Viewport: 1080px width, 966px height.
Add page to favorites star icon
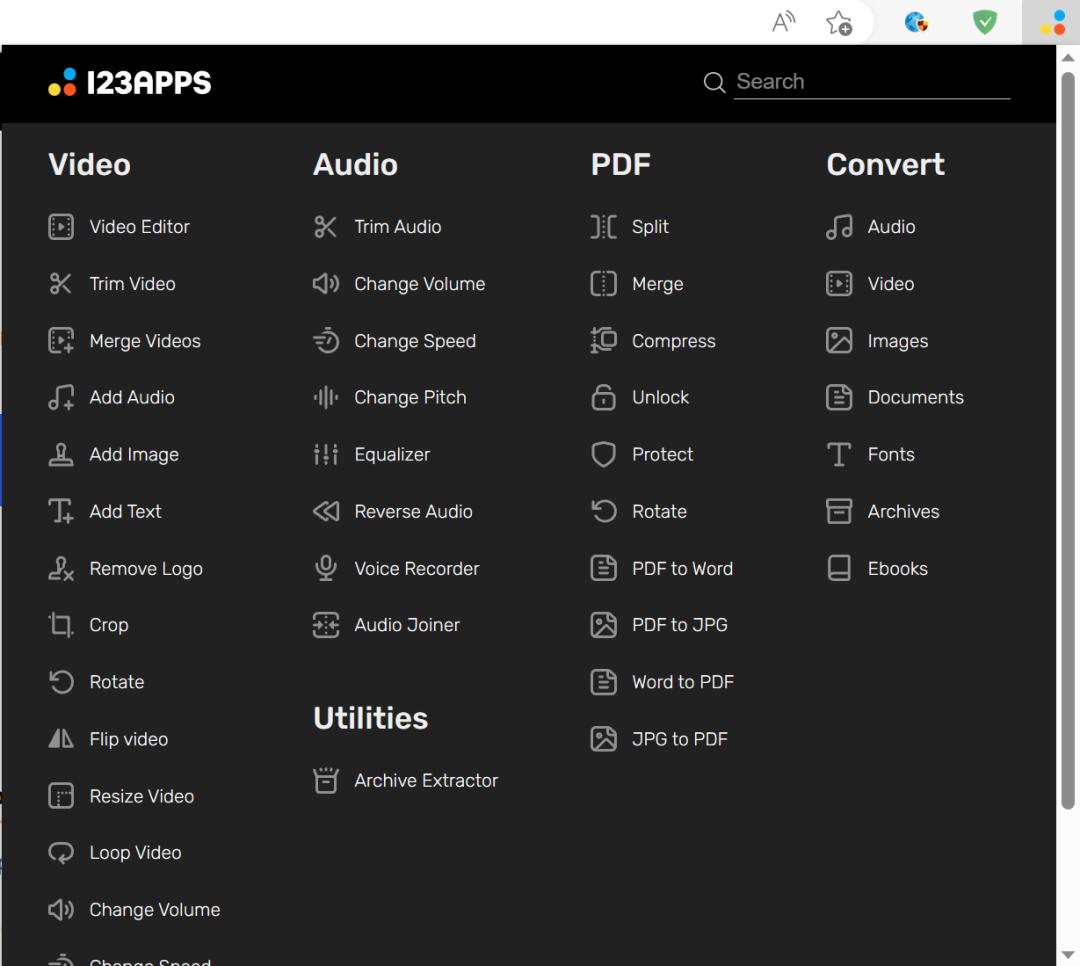[x=839, y=22]
